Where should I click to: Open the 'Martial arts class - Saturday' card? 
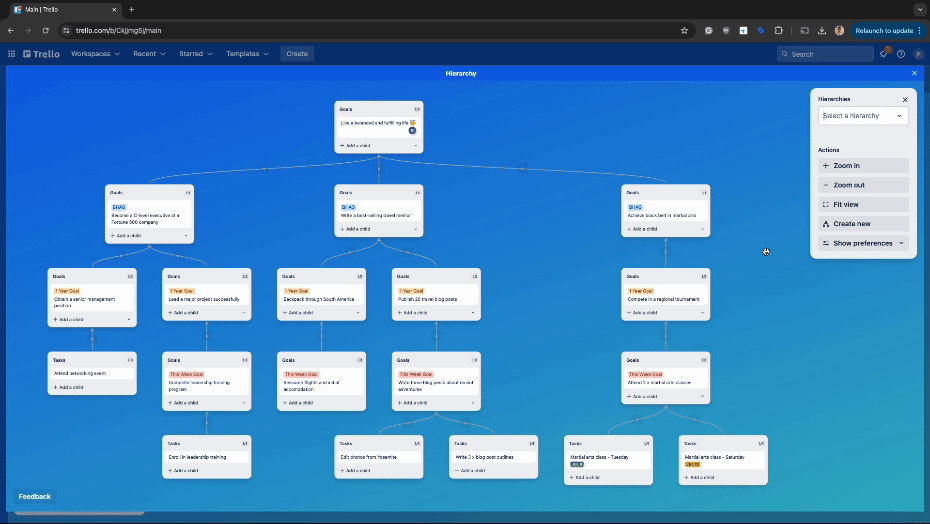[x=723, y=461]
